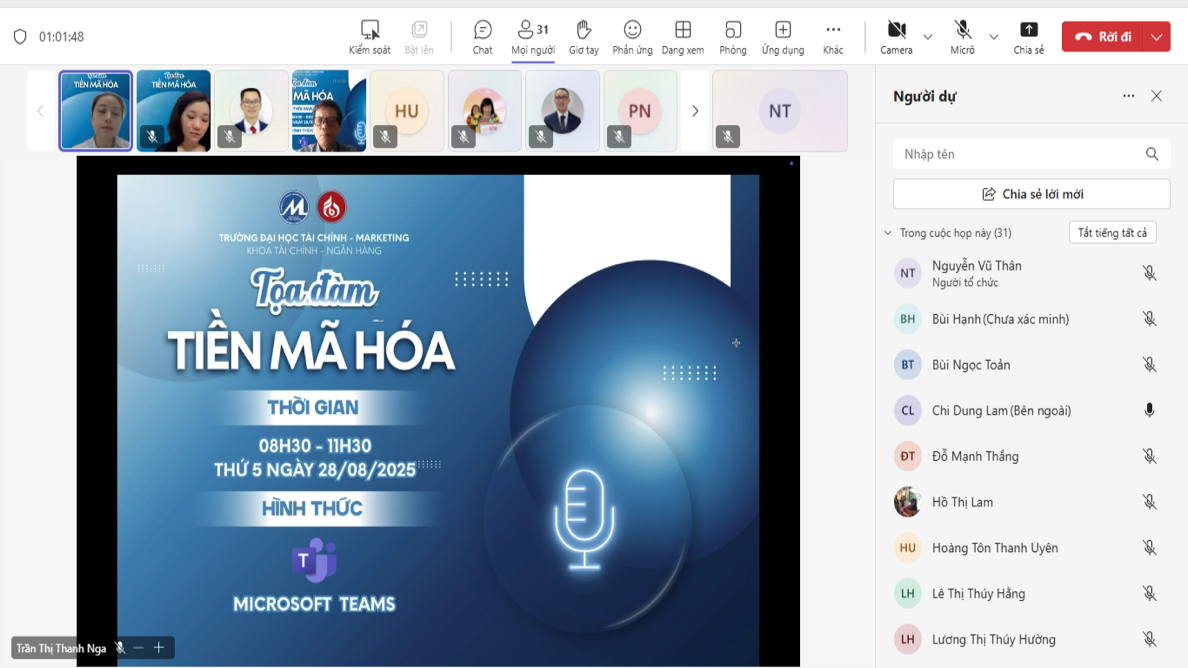Collapse 'Trong cuộc họp này' participant list
The image size is (1188, 668).
point(888,233)
